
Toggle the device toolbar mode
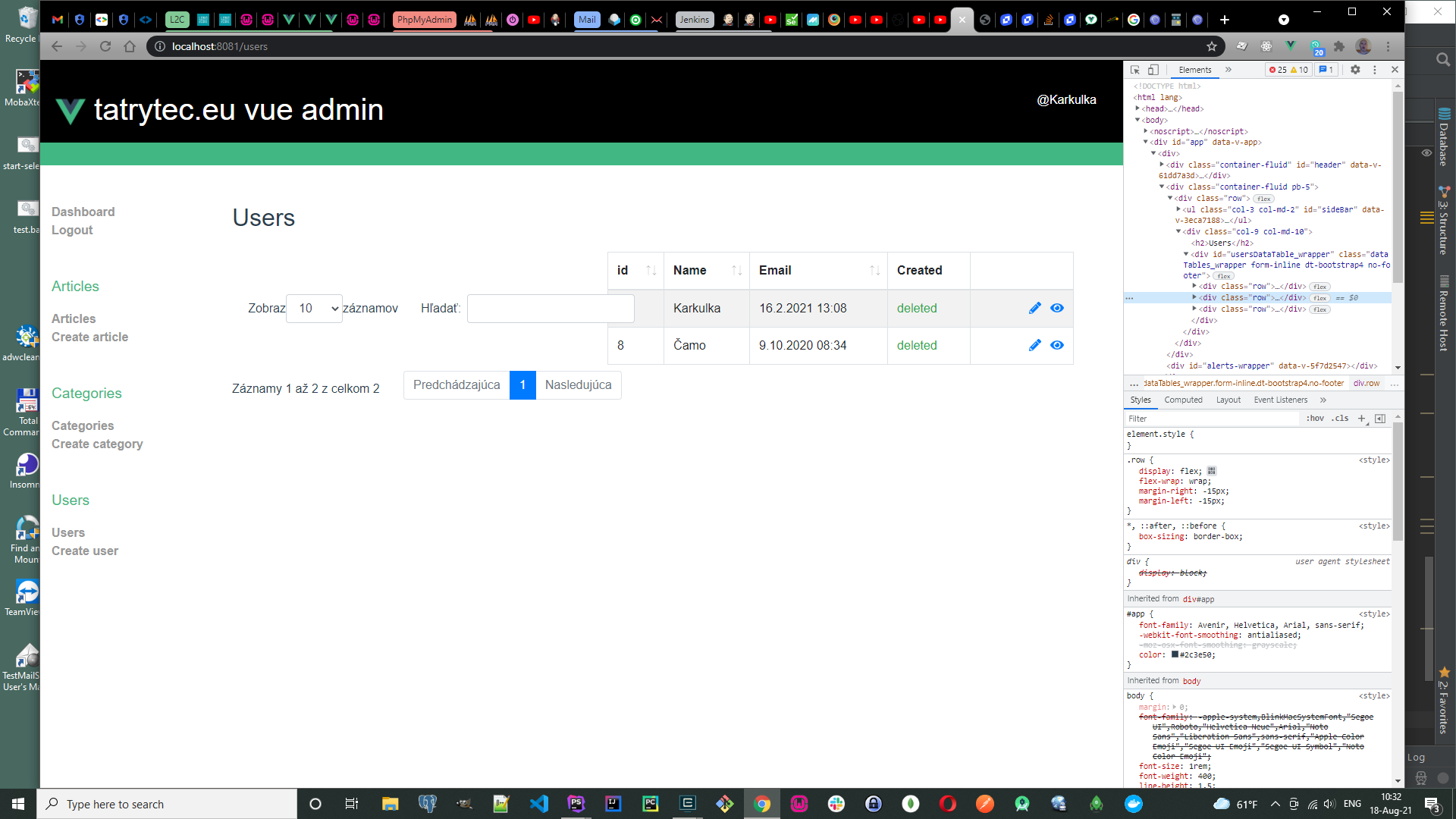click(x=1153, y=69)
